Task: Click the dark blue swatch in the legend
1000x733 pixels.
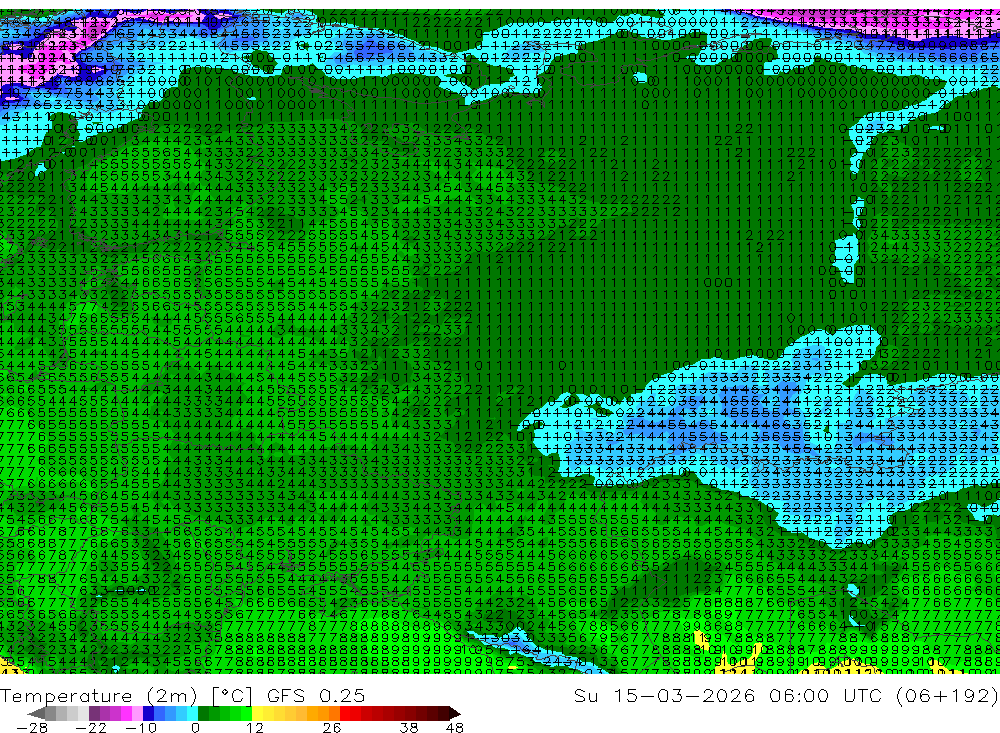Action: pos(148,713)
